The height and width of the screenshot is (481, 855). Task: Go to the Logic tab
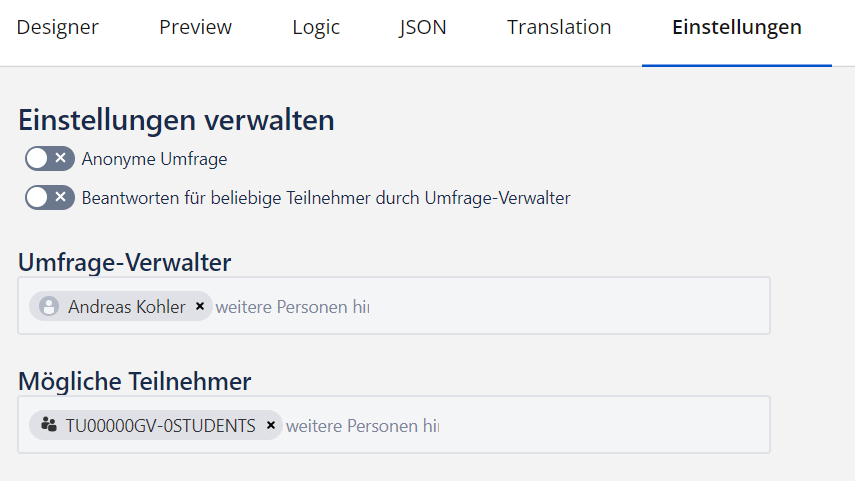coord(316,27)
